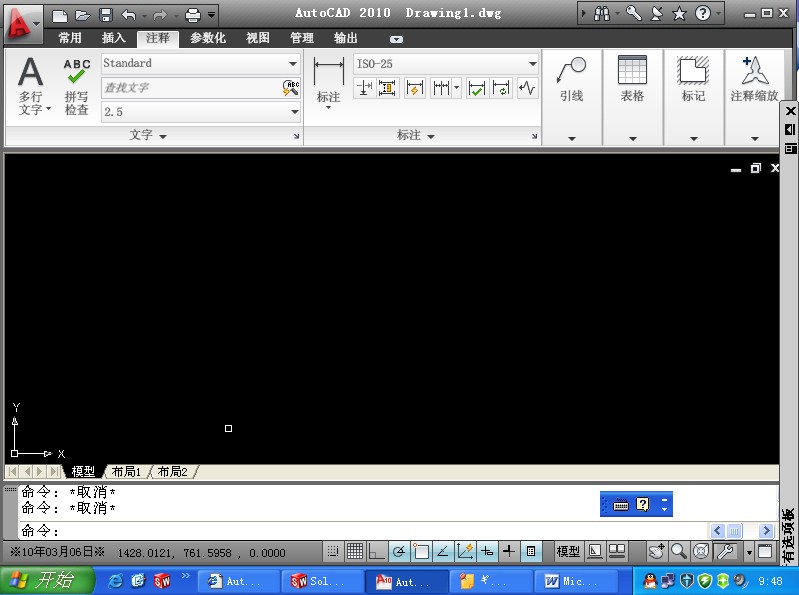Viewport: 799px width, 595px height.
Task: Toggle polar tracking in status bar
Action: pyautogui.click(x=399, y=551)
